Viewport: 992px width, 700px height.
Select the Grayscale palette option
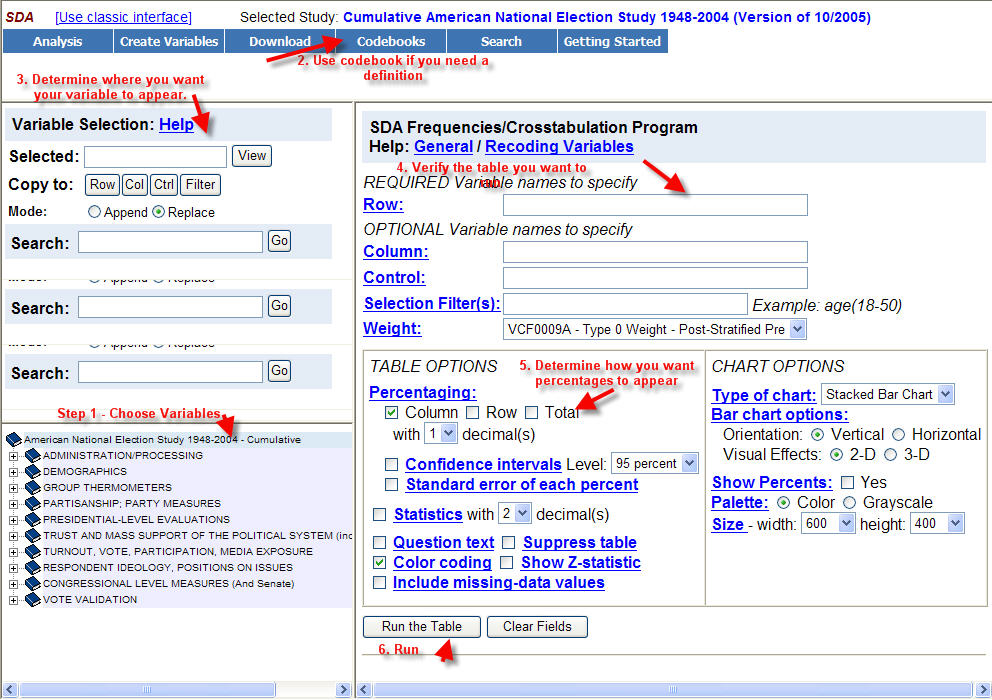click(x=850, y=502)
